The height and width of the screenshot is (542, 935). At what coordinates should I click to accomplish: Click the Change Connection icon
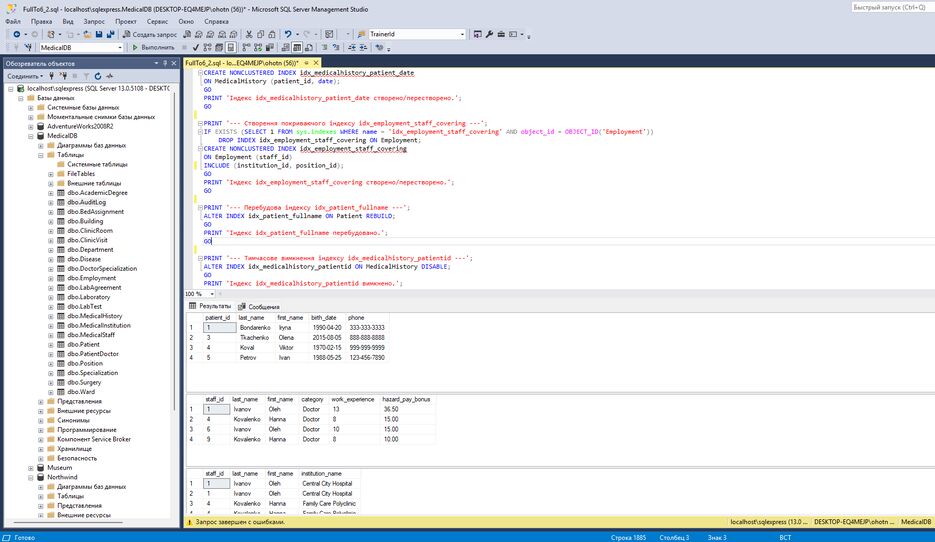(x=28, y=47)
